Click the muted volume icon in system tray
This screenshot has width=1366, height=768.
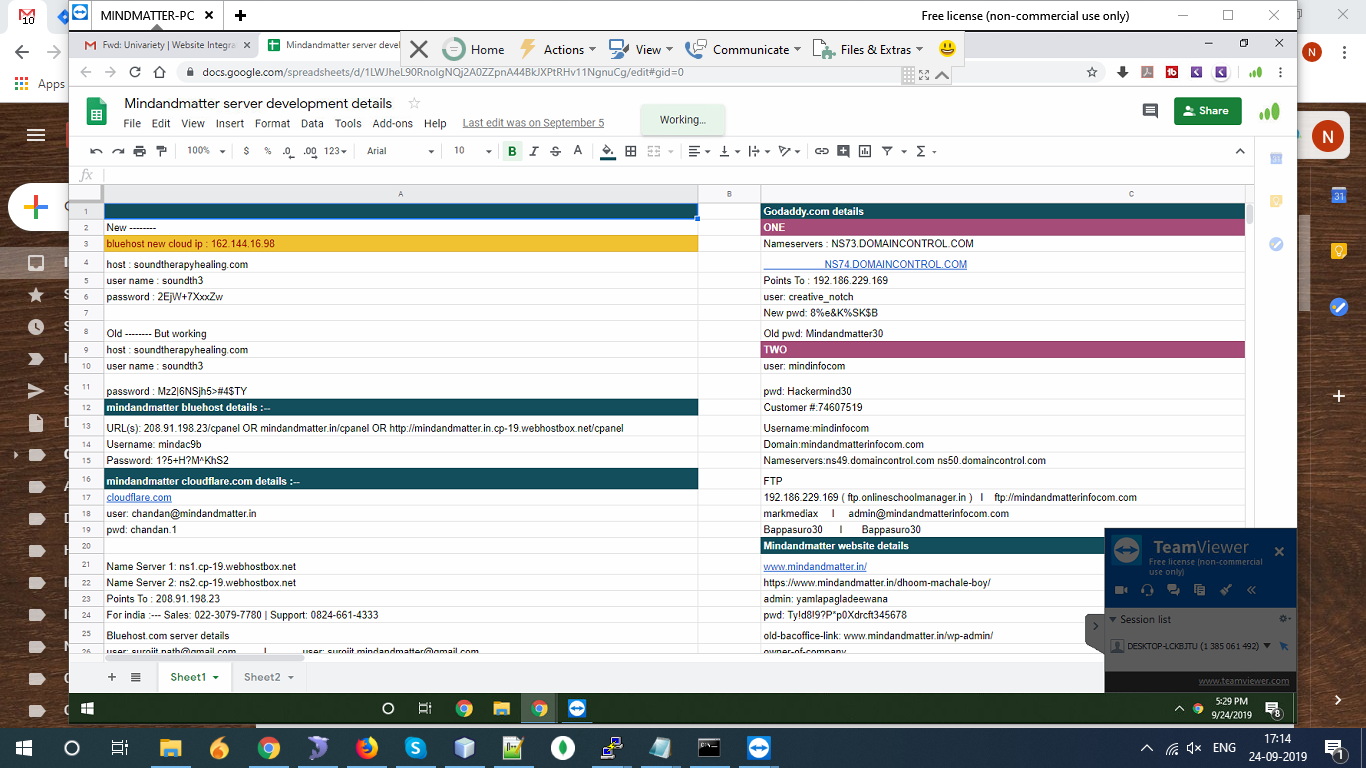coord(1193,748)
